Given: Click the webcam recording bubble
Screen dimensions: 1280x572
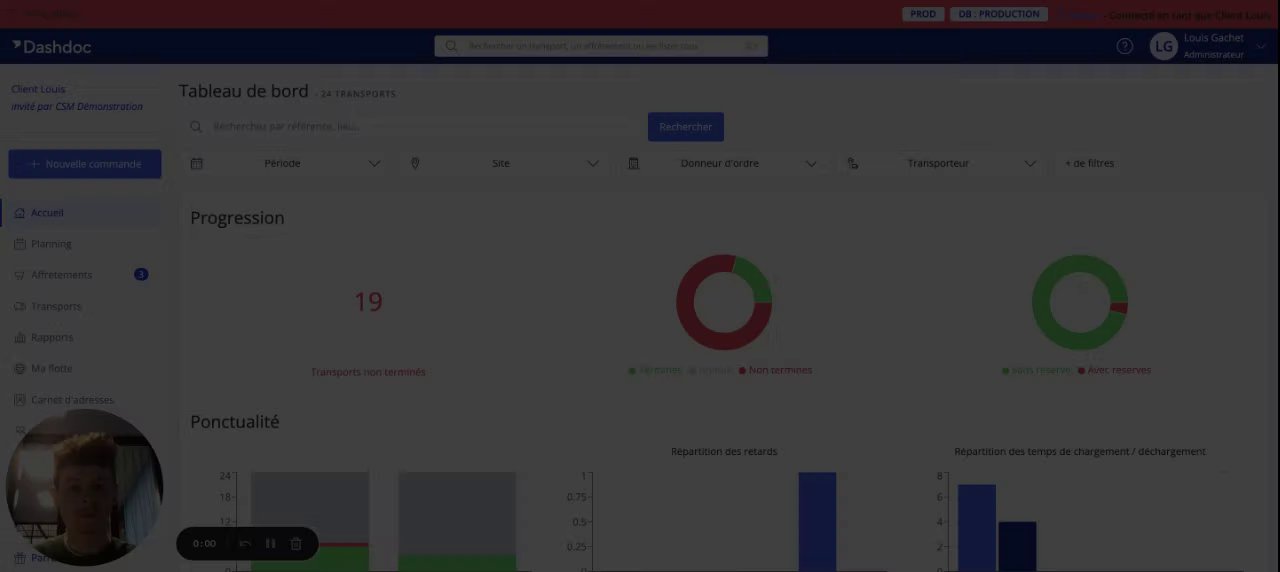Looking at the screenshot, I should 85,487.
